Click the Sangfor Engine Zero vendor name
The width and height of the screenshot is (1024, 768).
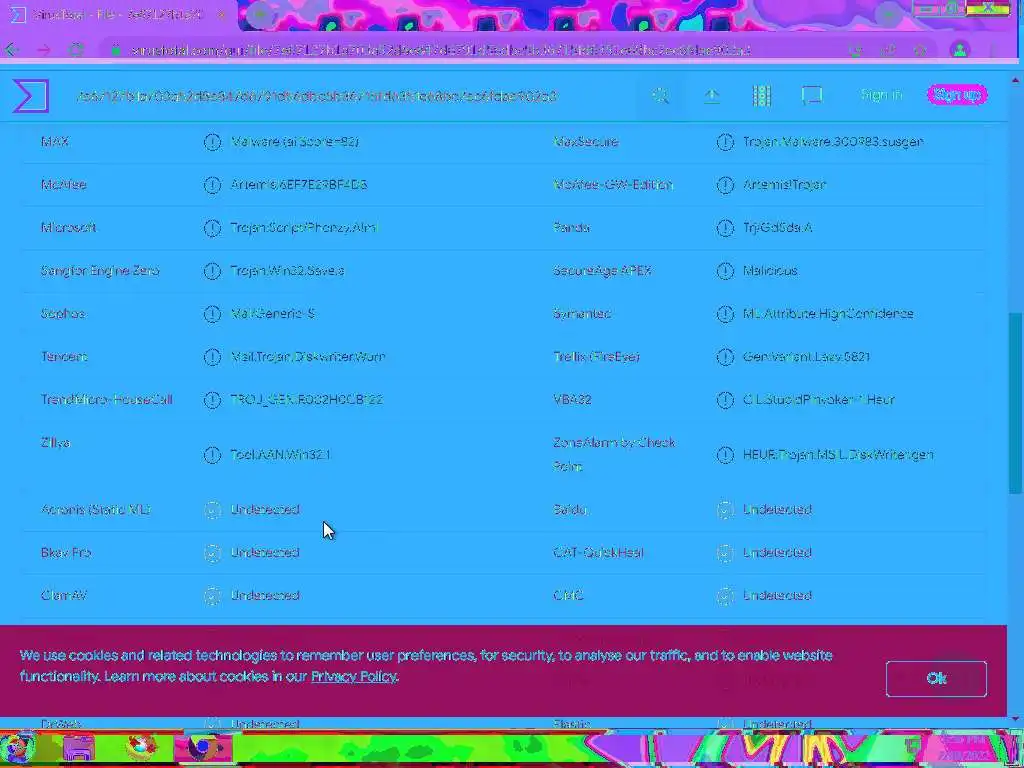(100, 270)
